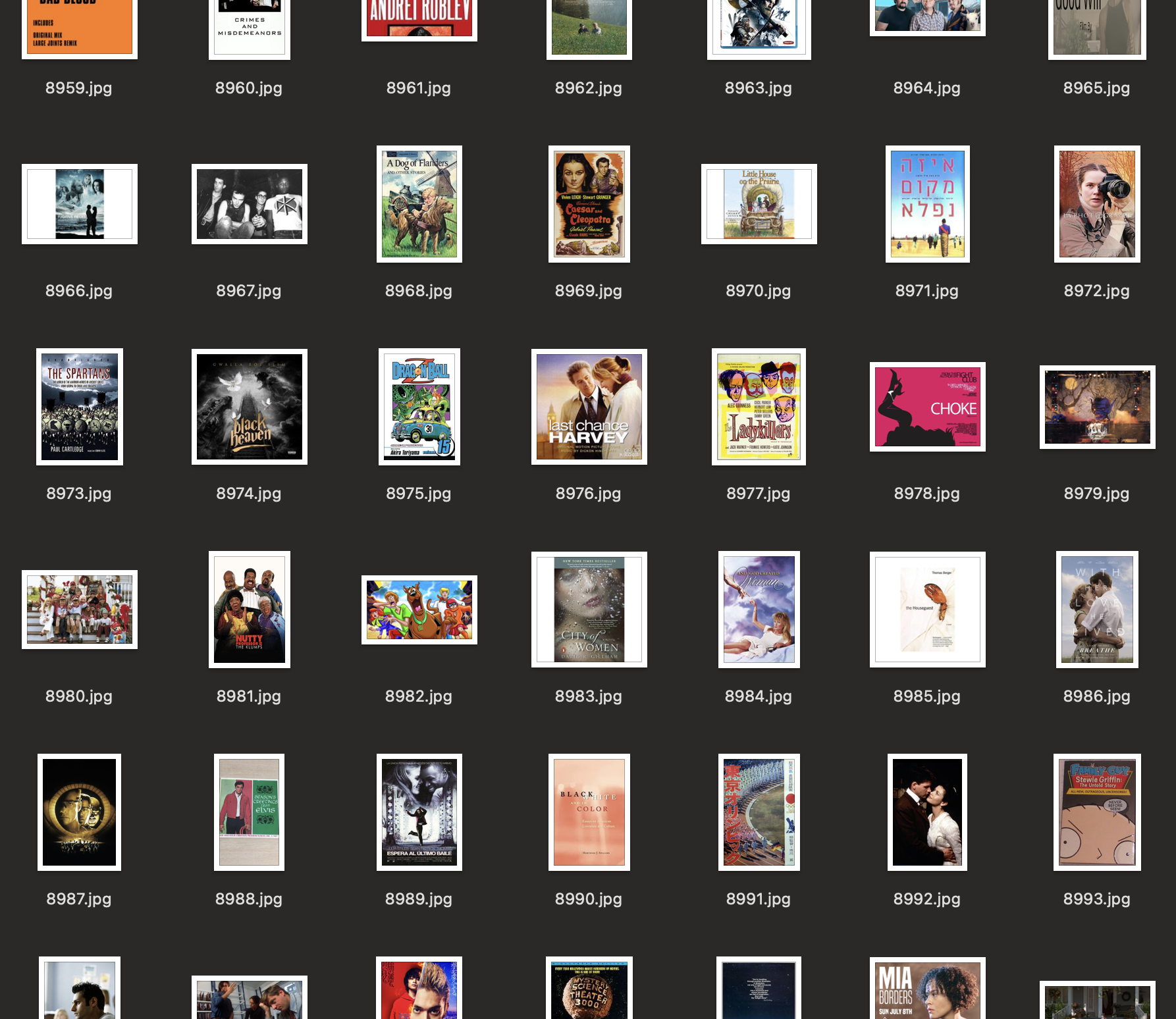Click the 8991.jpg file name
Screen dimensions: 1176x1019
[x=759, y=899]
